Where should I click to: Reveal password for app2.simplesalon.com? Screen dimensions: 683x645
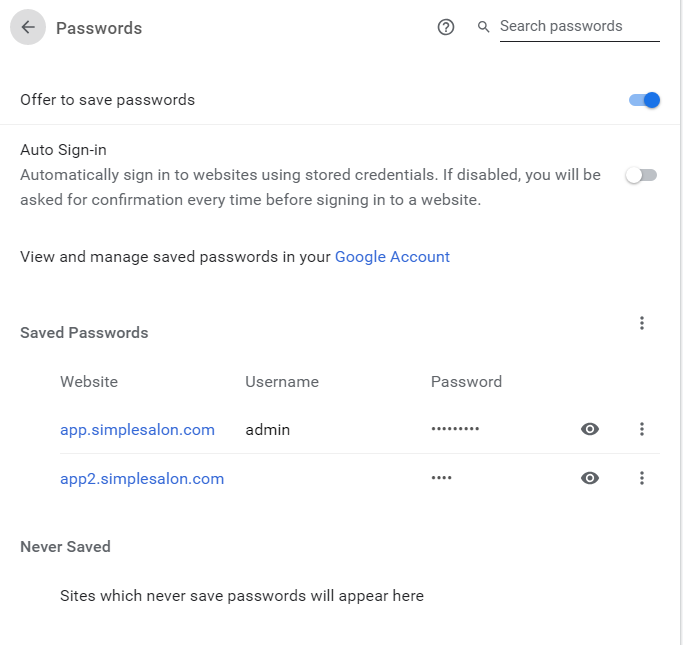[590, 478]
